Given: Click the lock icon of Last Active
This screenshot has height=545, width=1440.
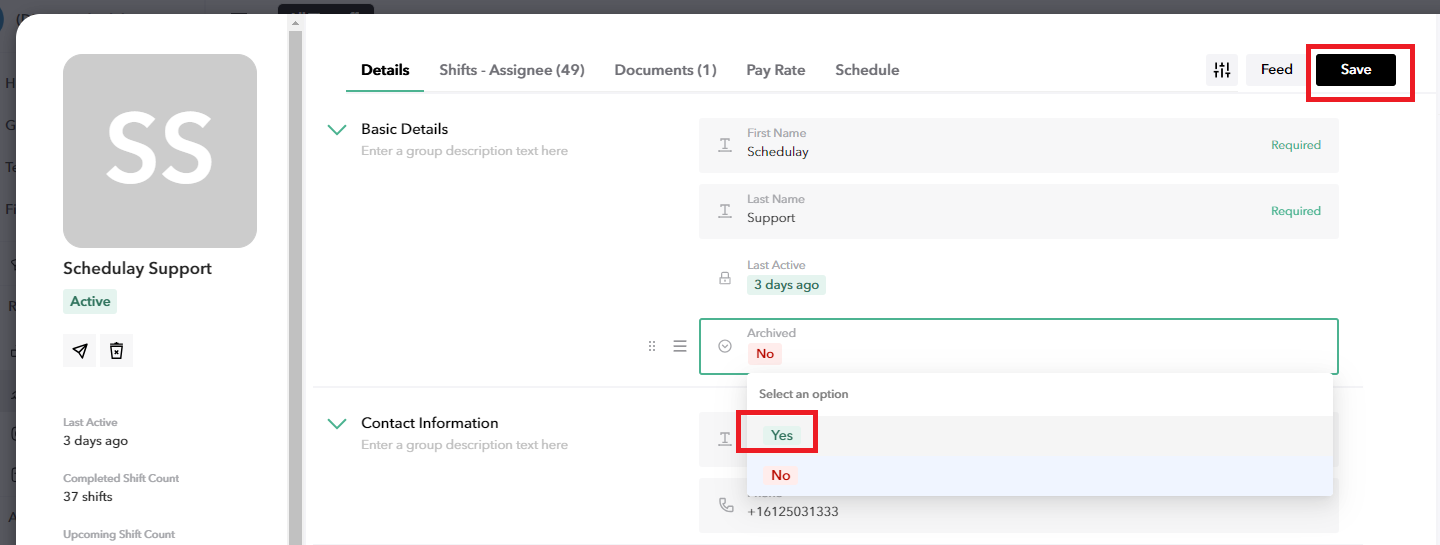Looking at the screenshot, I should coord(725,279).
